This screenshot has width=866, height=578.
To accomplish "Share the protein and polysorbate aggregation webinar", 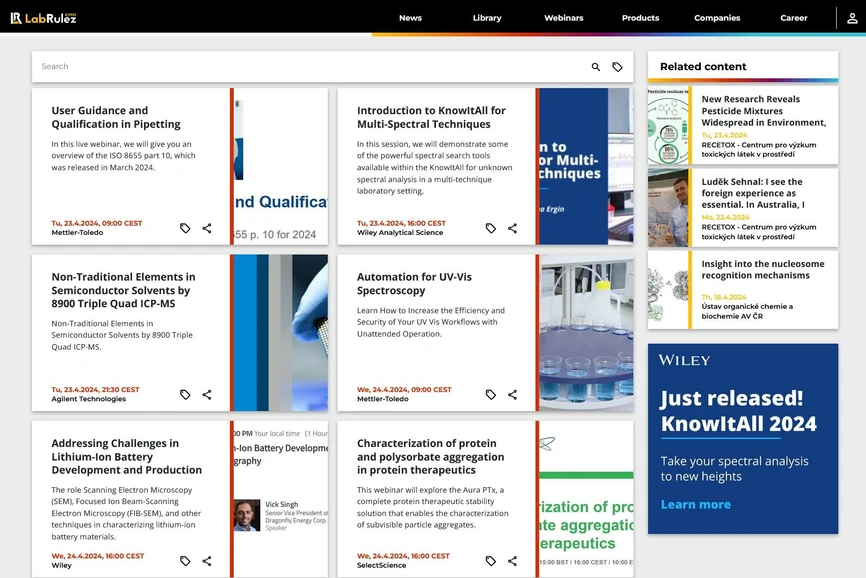I will click(513, 561).
